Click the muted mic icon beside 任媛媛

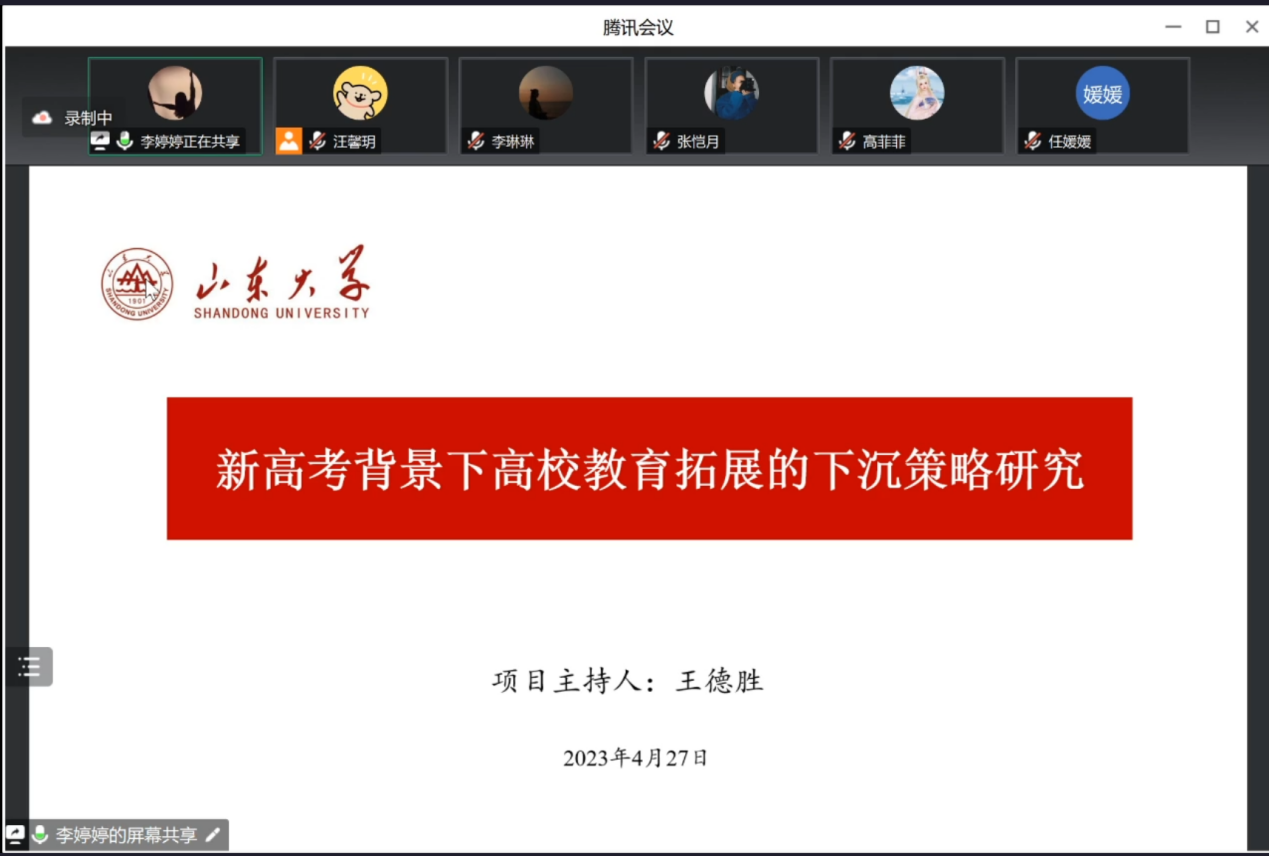coord(1032,141)
